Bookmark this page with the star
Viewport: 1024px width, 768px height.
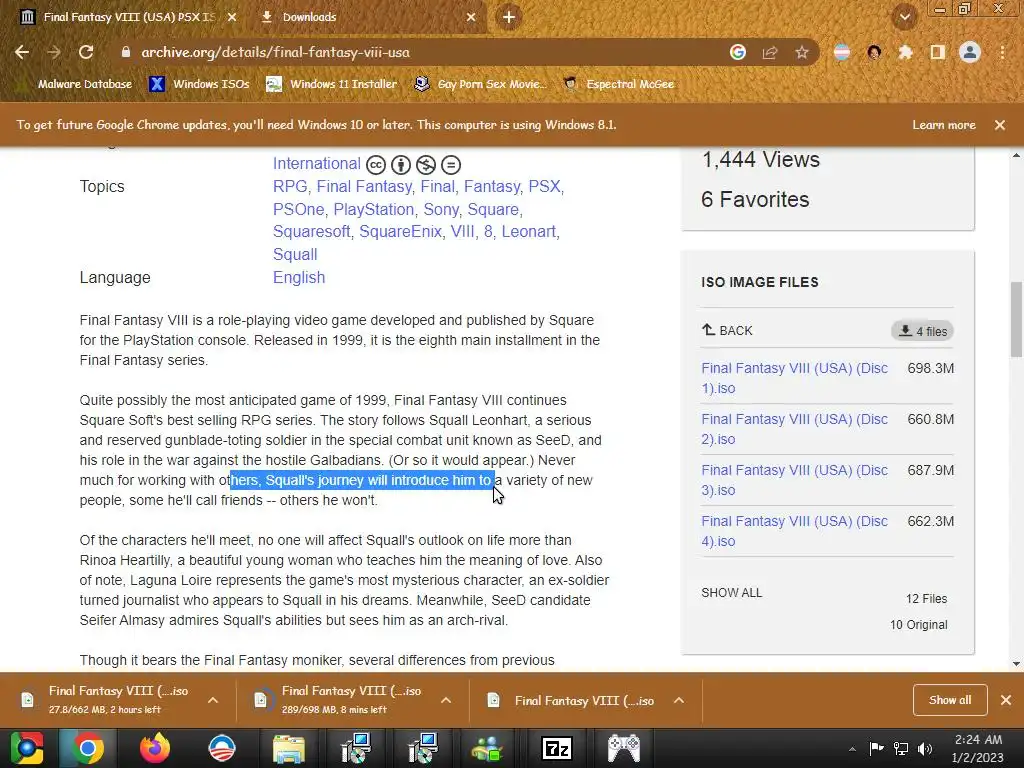802,52
